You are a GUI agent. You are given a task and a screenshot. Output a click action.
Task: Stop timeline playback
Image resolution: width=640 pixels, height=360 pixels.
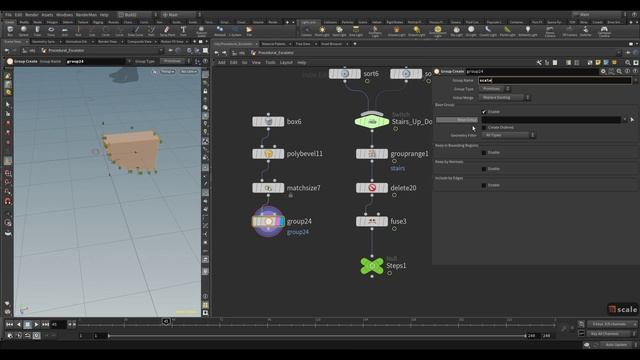coord(27,324)
